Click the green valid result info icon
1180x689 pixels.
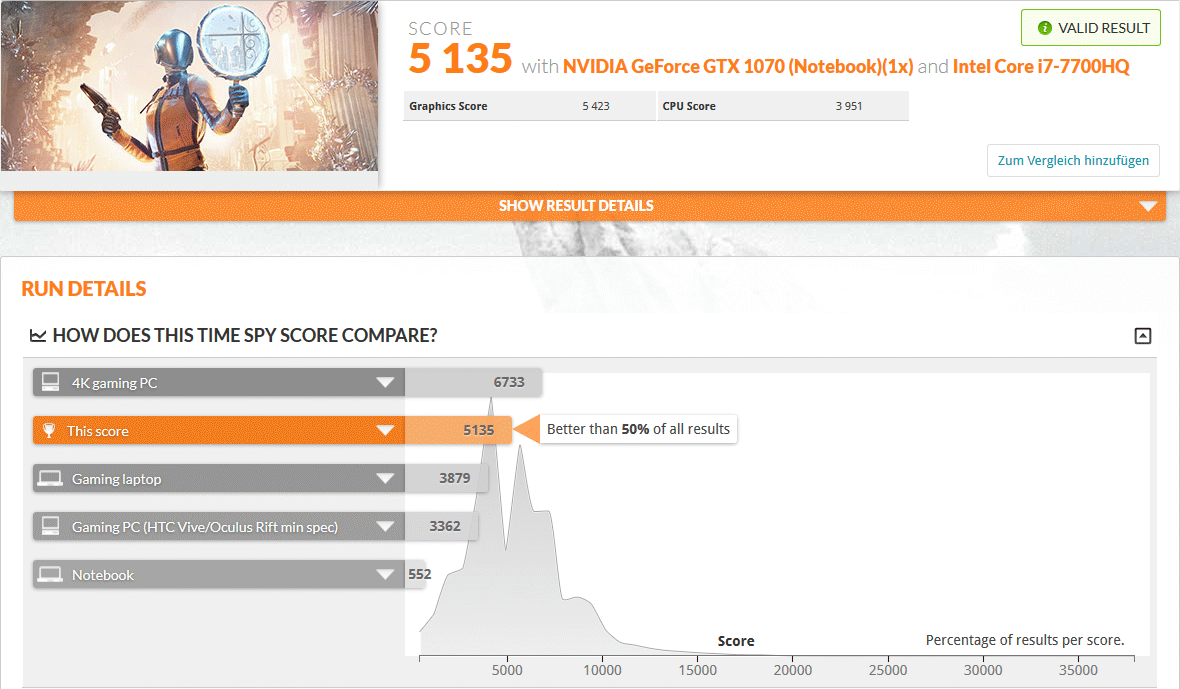[1045, 28]
